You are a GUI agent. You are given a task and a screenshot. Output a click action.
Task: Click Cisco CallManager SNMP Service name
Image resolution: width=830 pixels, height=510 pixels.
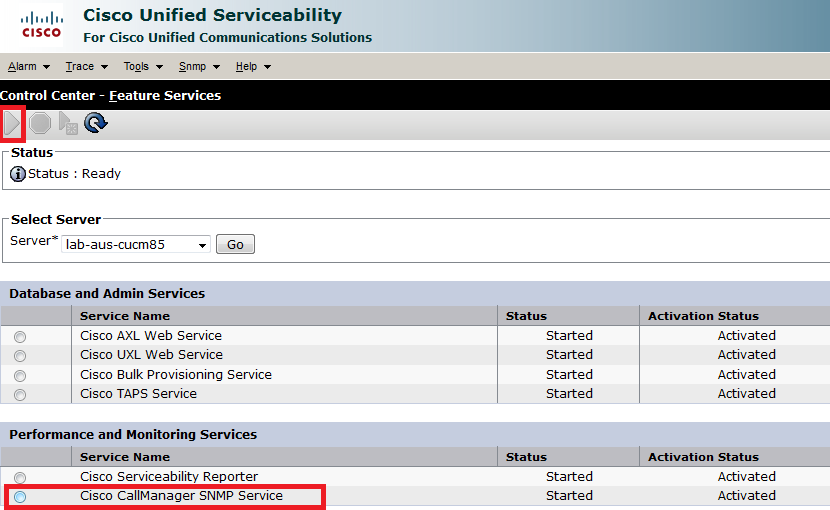coord(182,496)
